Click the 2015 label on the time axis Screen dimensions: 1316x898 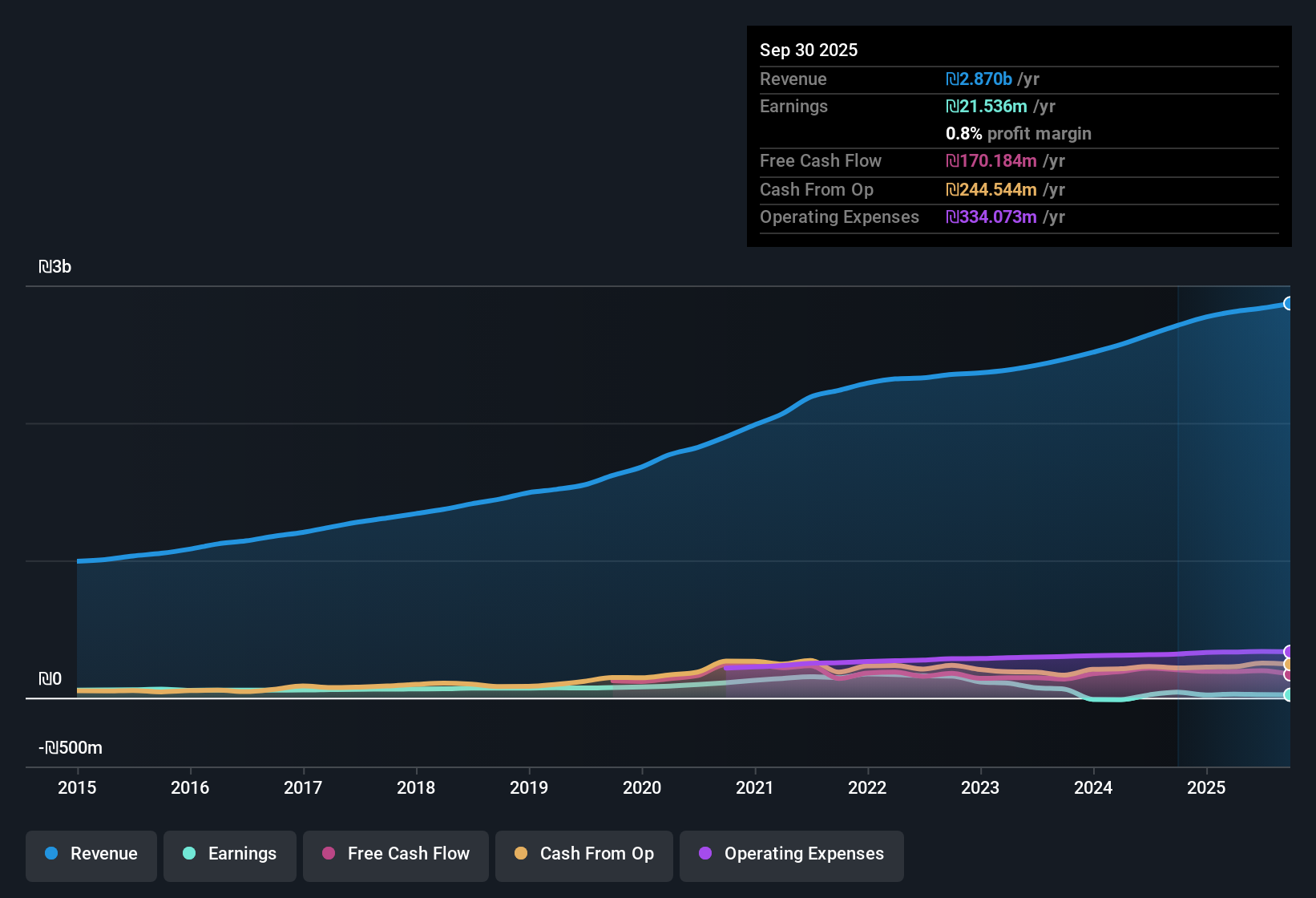pyautogui.click(x=77, y=787)
